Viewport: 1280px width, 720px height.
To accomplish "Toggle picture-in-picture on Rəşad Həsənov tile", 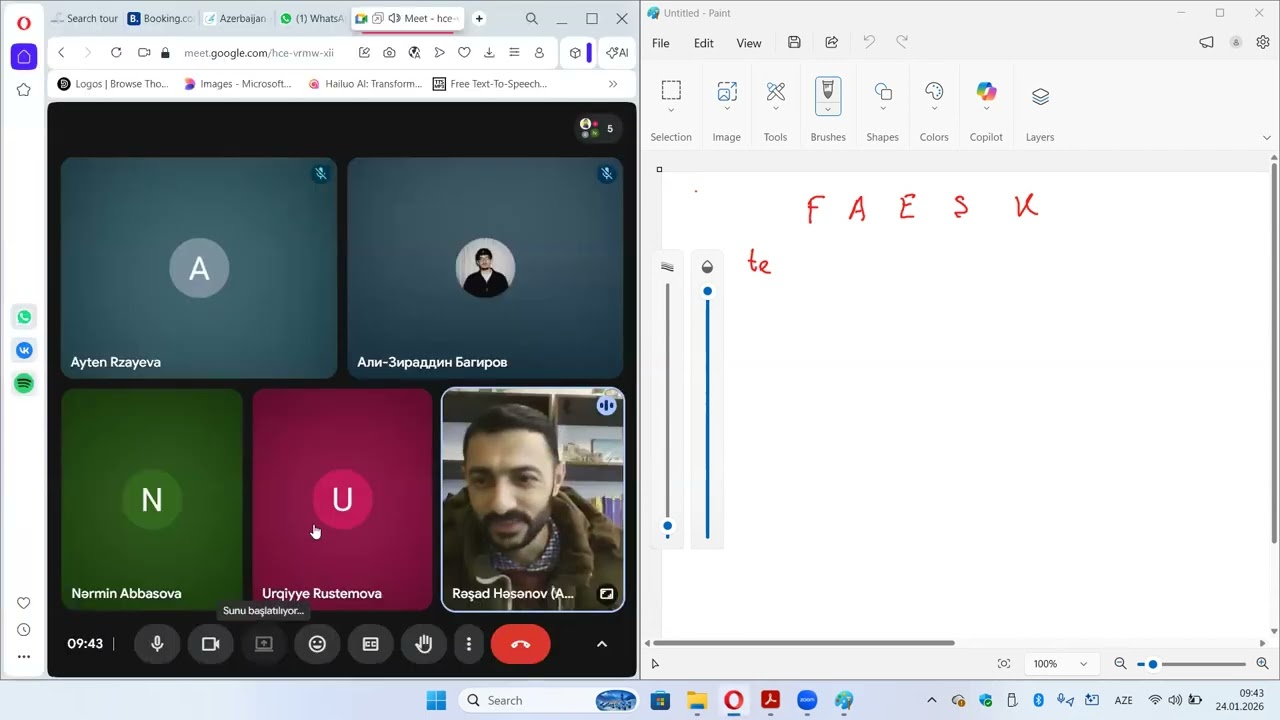I will pyautogui.click(x=606, y=593).
